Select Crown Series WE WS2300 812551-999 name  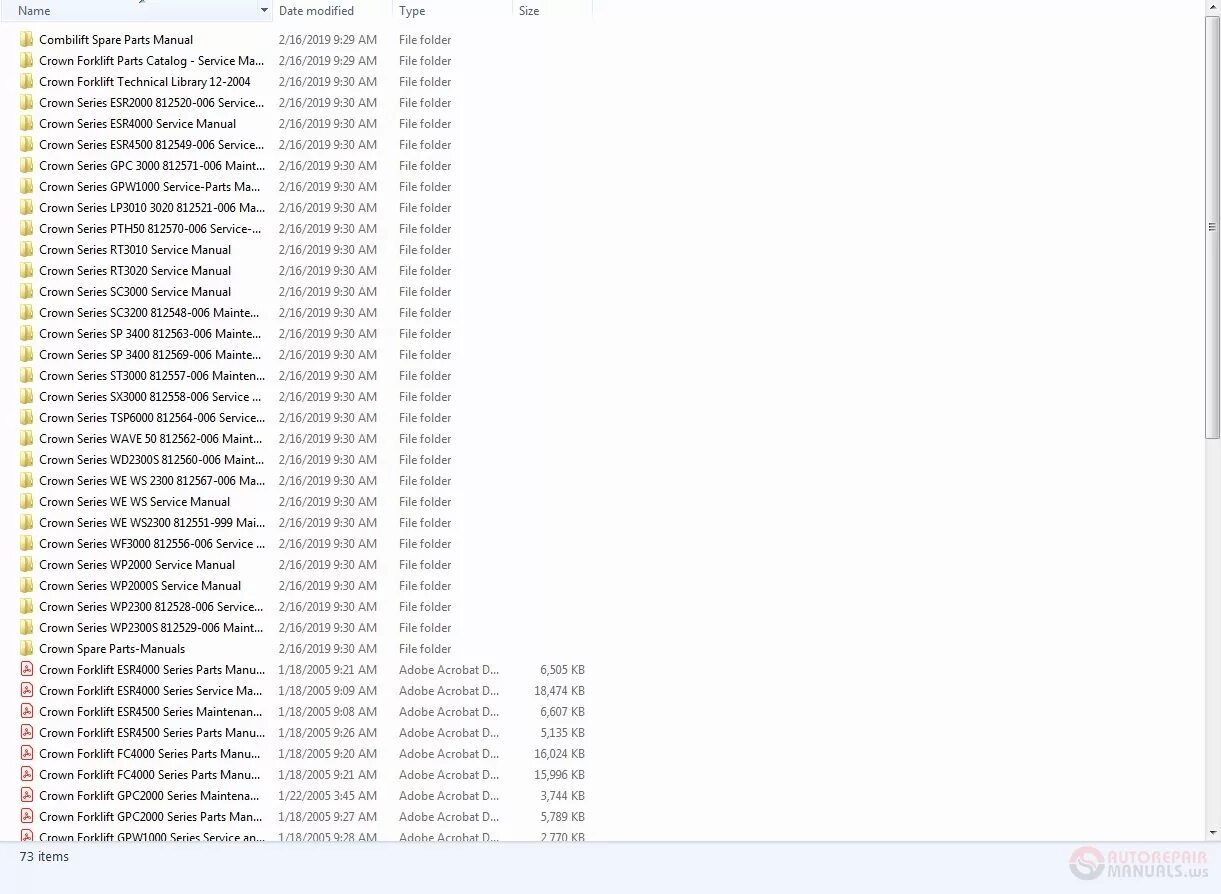pyautogui.click(x=152, y=523)
